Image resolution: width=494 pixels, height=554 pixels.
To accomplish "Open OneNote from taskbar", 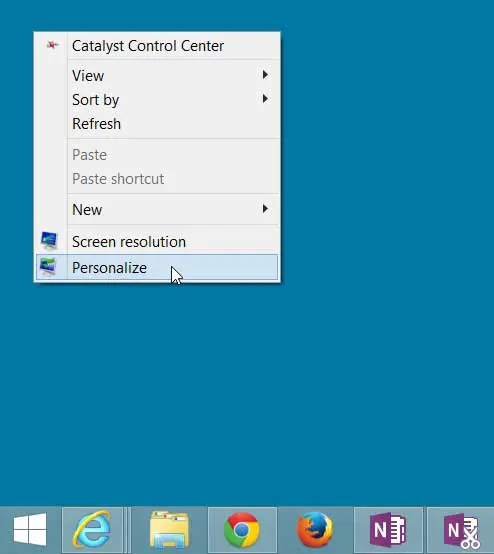I will (x=388, y=530).
